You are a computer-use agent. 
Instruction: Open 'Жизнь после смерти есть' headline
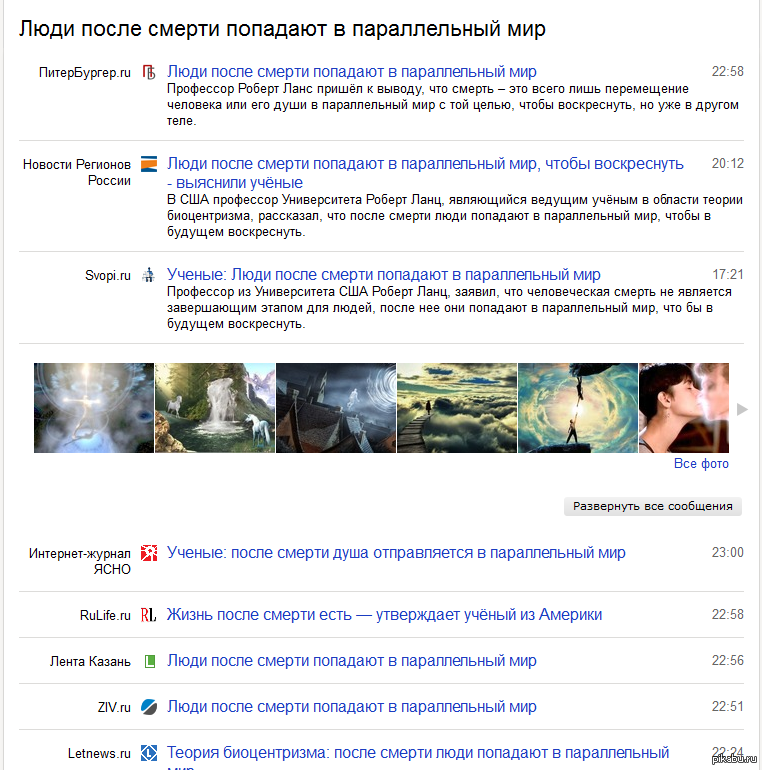pyautogui.click(x=384, y=615)
